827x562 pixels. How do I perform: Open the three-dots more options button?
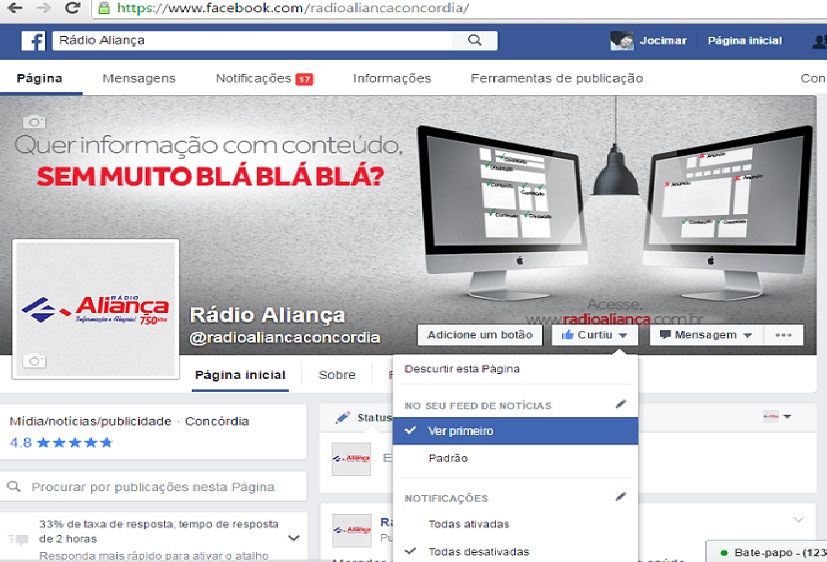click(783, 335)
